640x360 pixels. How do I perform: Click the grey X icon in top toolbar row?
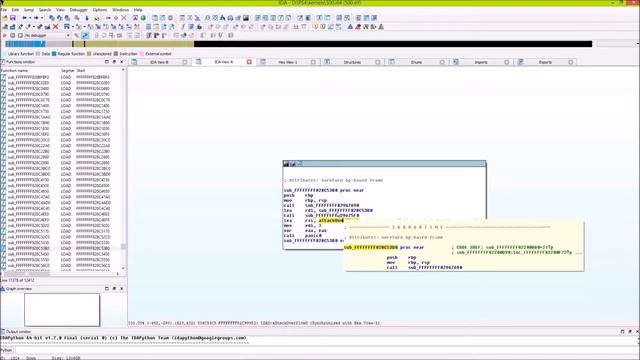point(124,18)
